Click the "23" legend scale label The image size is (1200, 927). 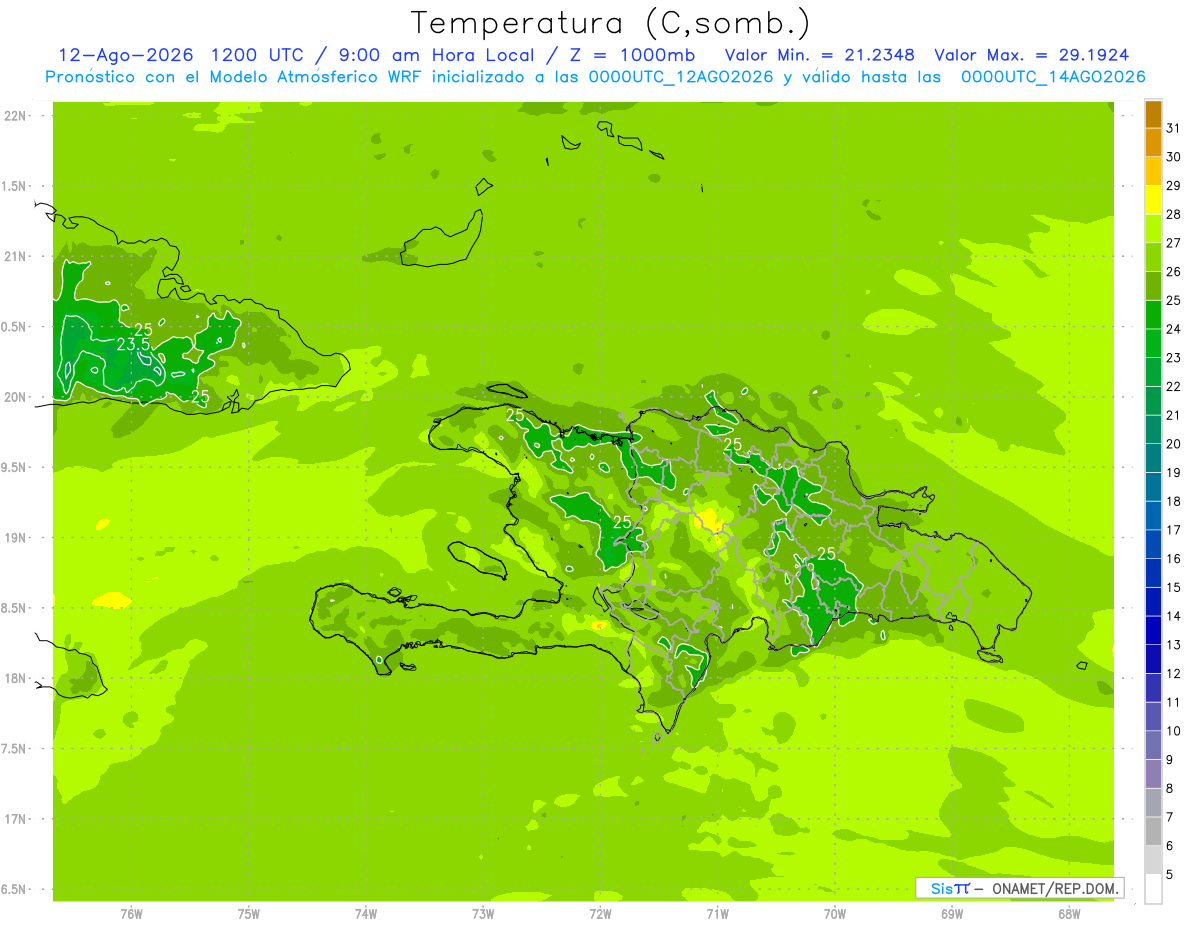click(x=1174, y=358)
